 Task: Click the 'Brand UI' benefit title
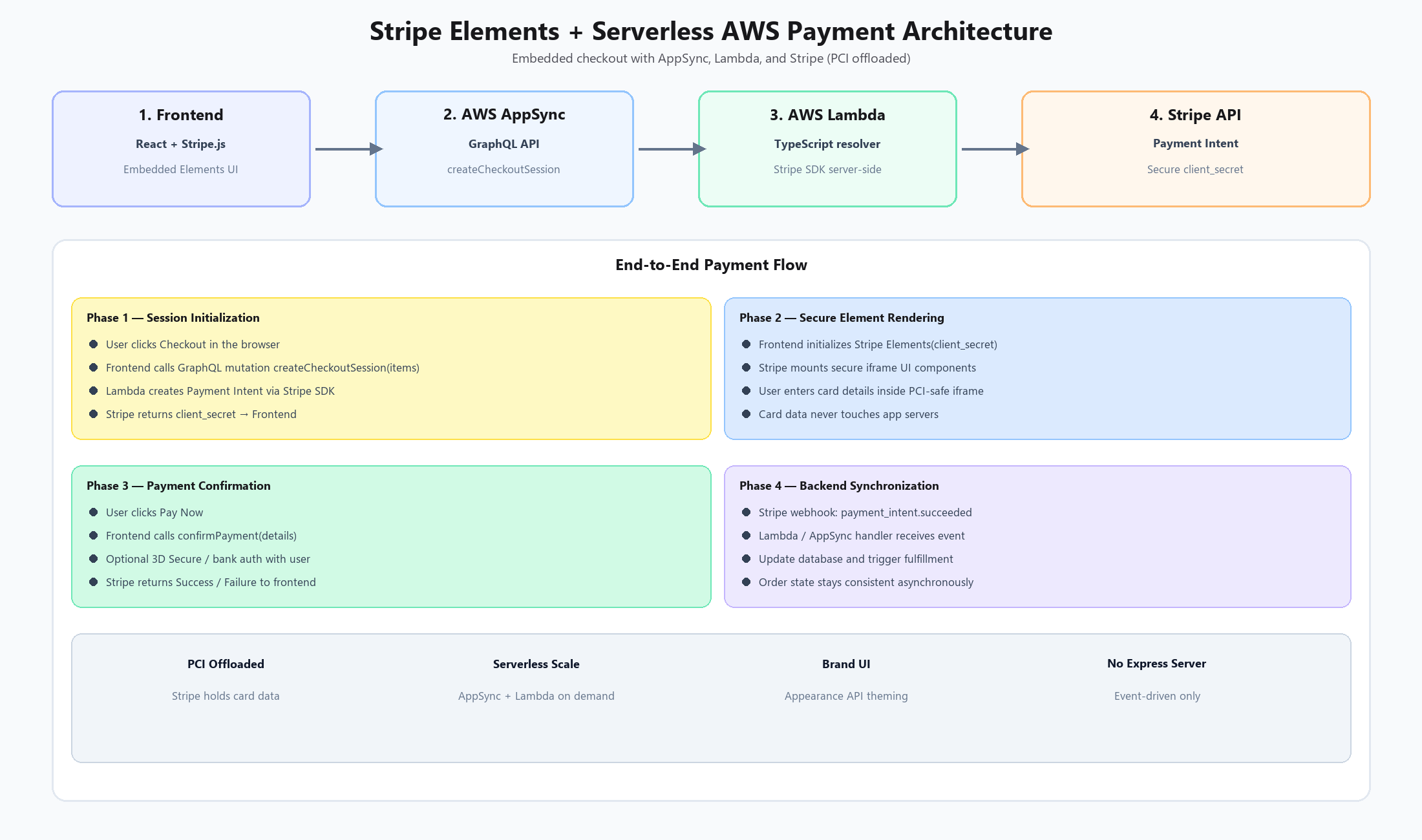[x=846, y=664]
